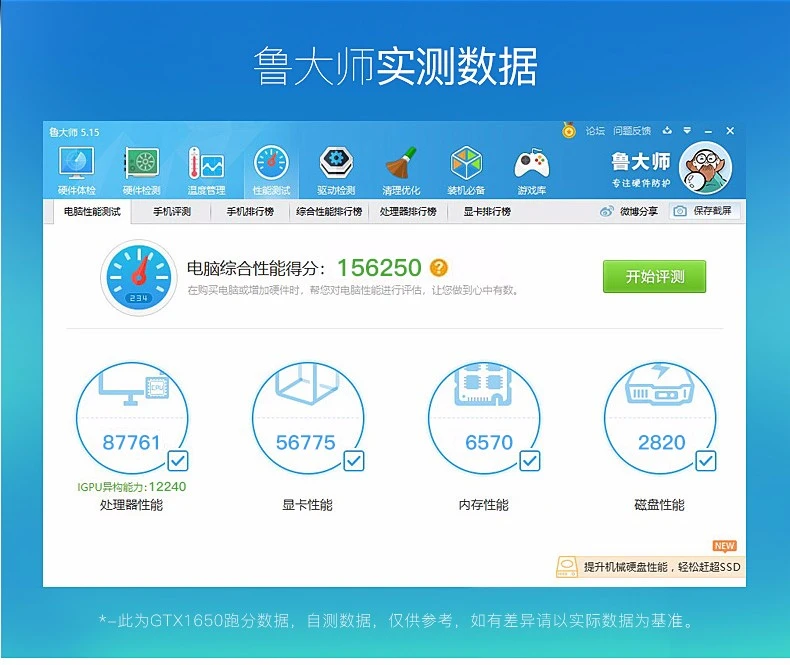Image resolution: width=790 pixels, height=665 pixels.
Task: Click the 鲁大师 mascot avatar
Action: 705,168
